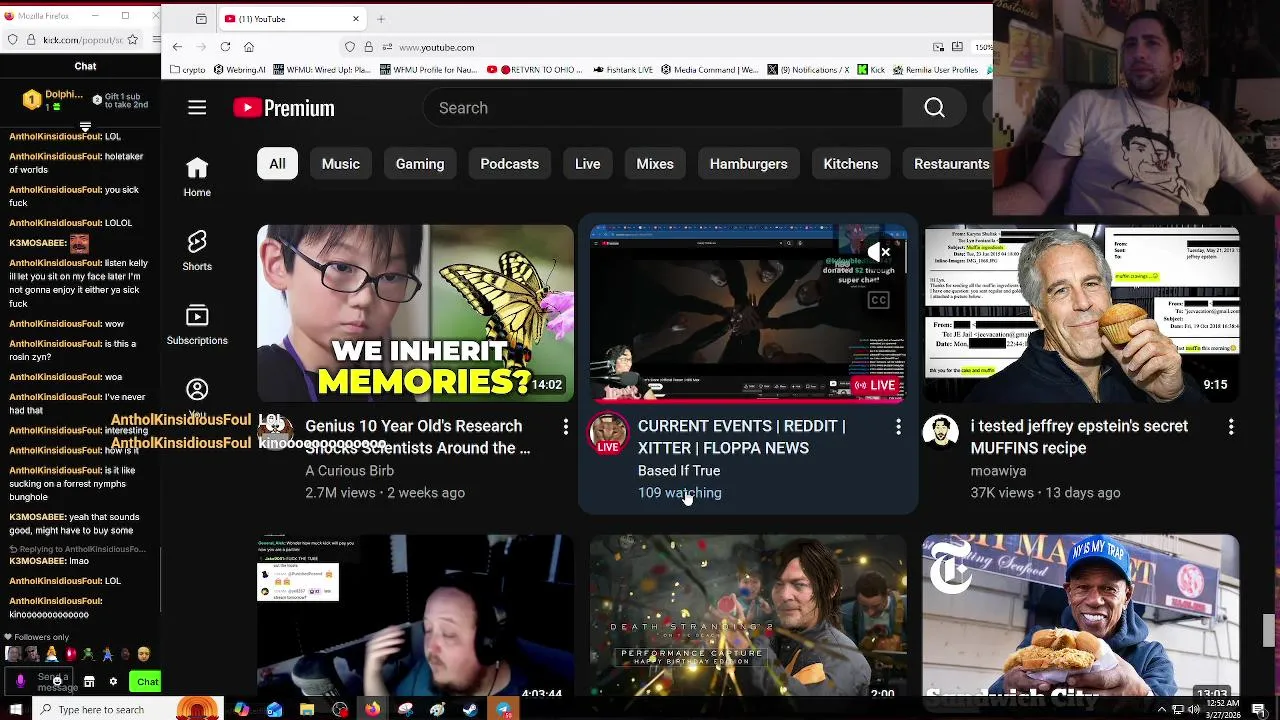Unmute the live video preview
Viewport: 1280px width, 720px height.
[x=879, y=252]
